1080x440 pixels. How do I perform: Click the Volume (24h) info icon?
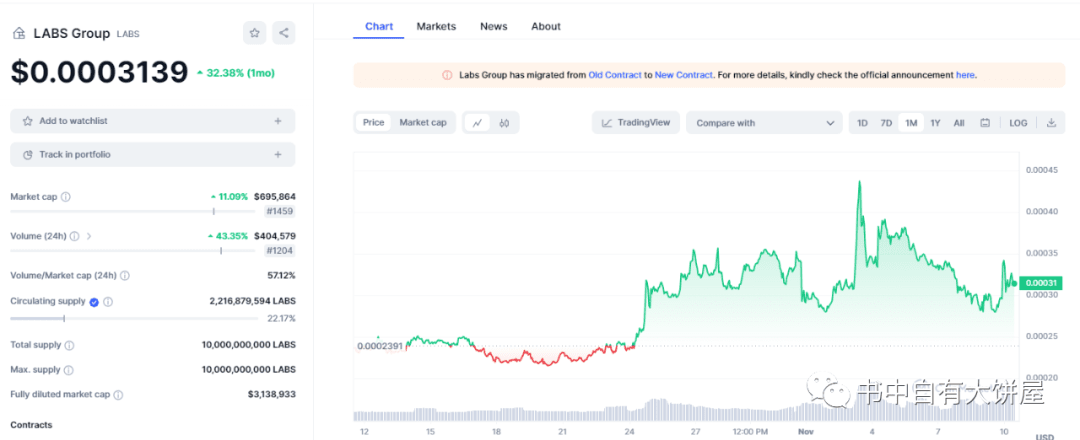[x=74, y=236]
